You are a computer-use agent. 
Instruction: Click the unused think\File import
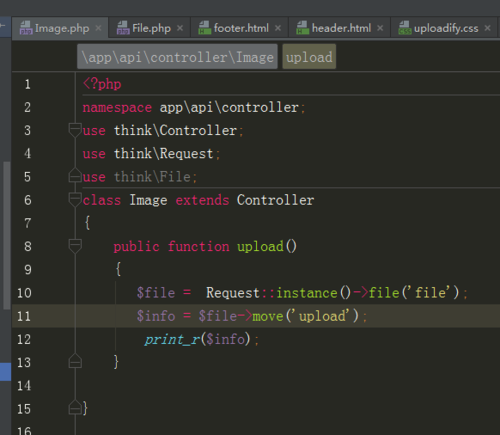point(152,177)
